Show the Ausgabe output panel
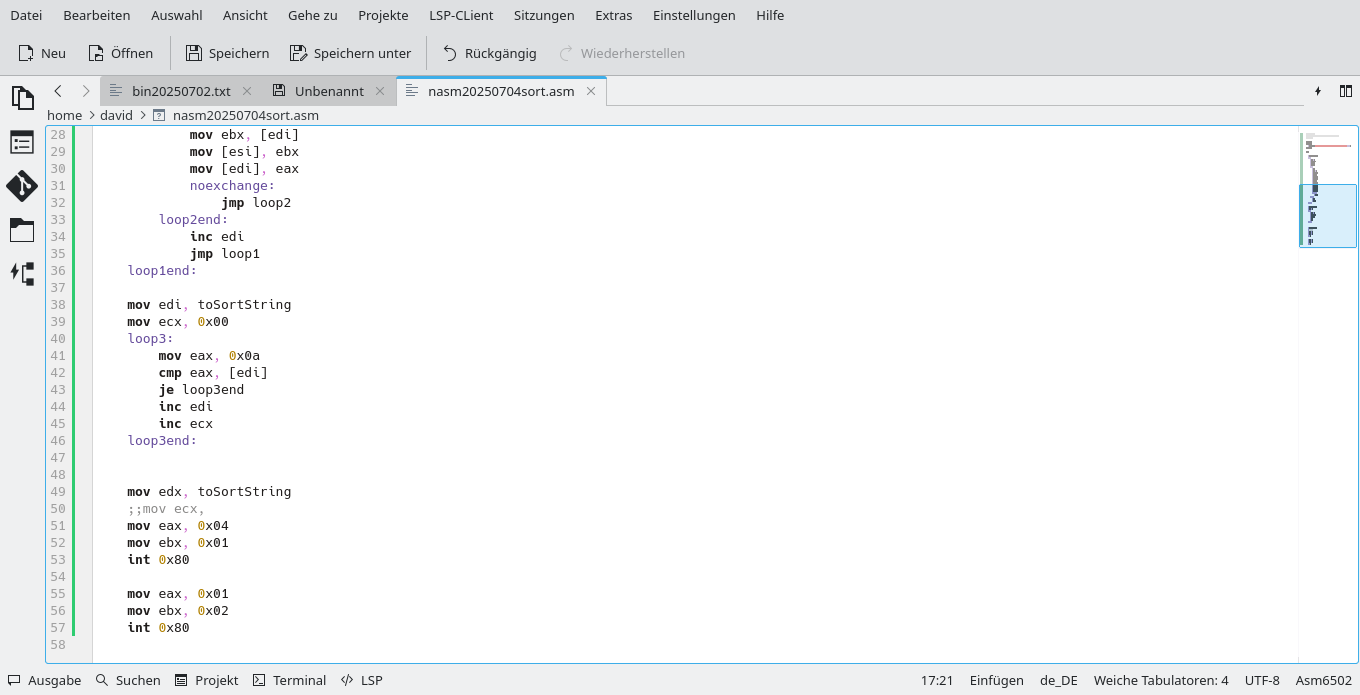This screenshot has width=1360, height=695. (44, 680)
